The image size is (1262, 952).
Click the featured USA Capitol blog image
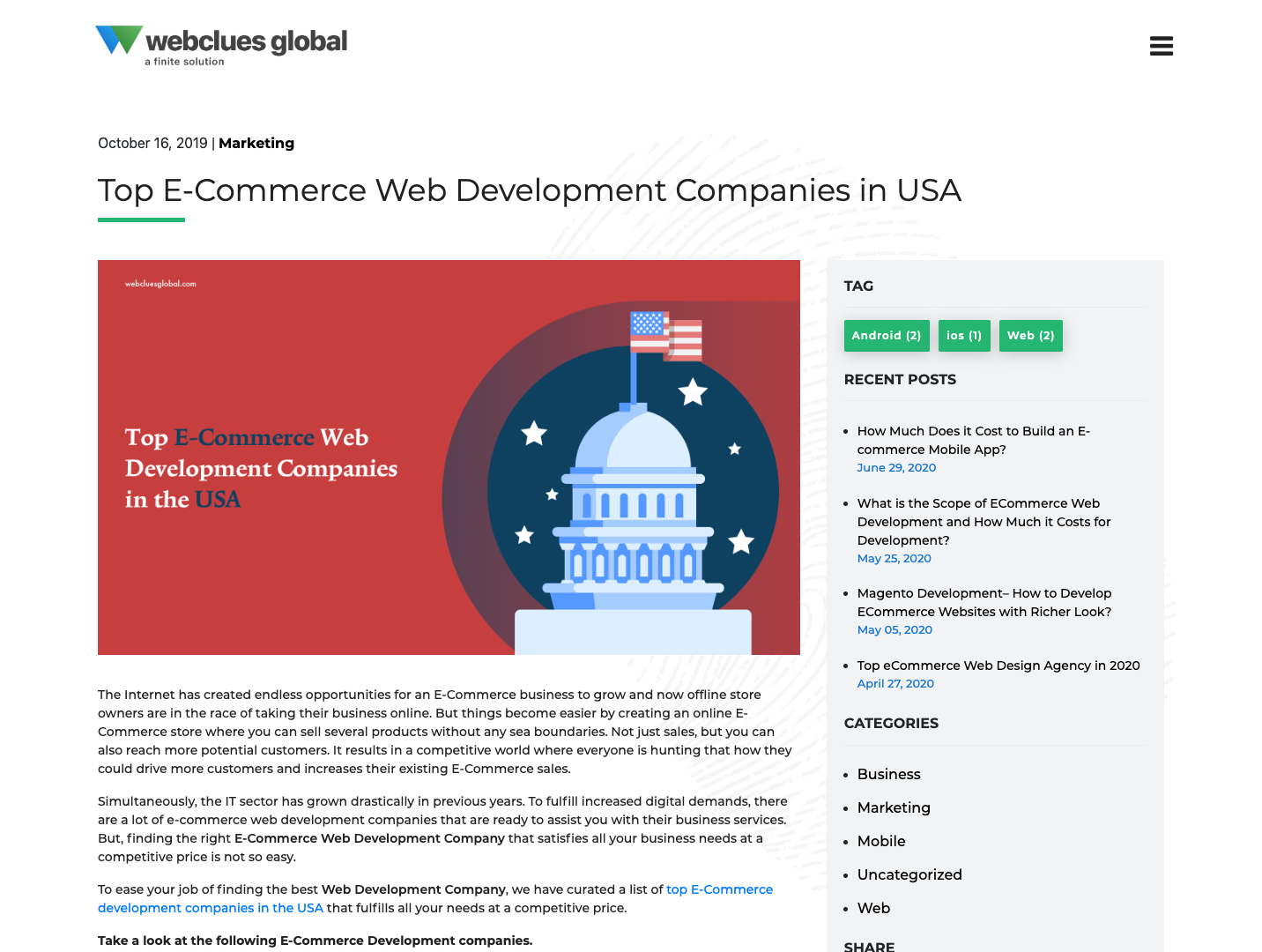pyautogui.click(x=449, y=457)
